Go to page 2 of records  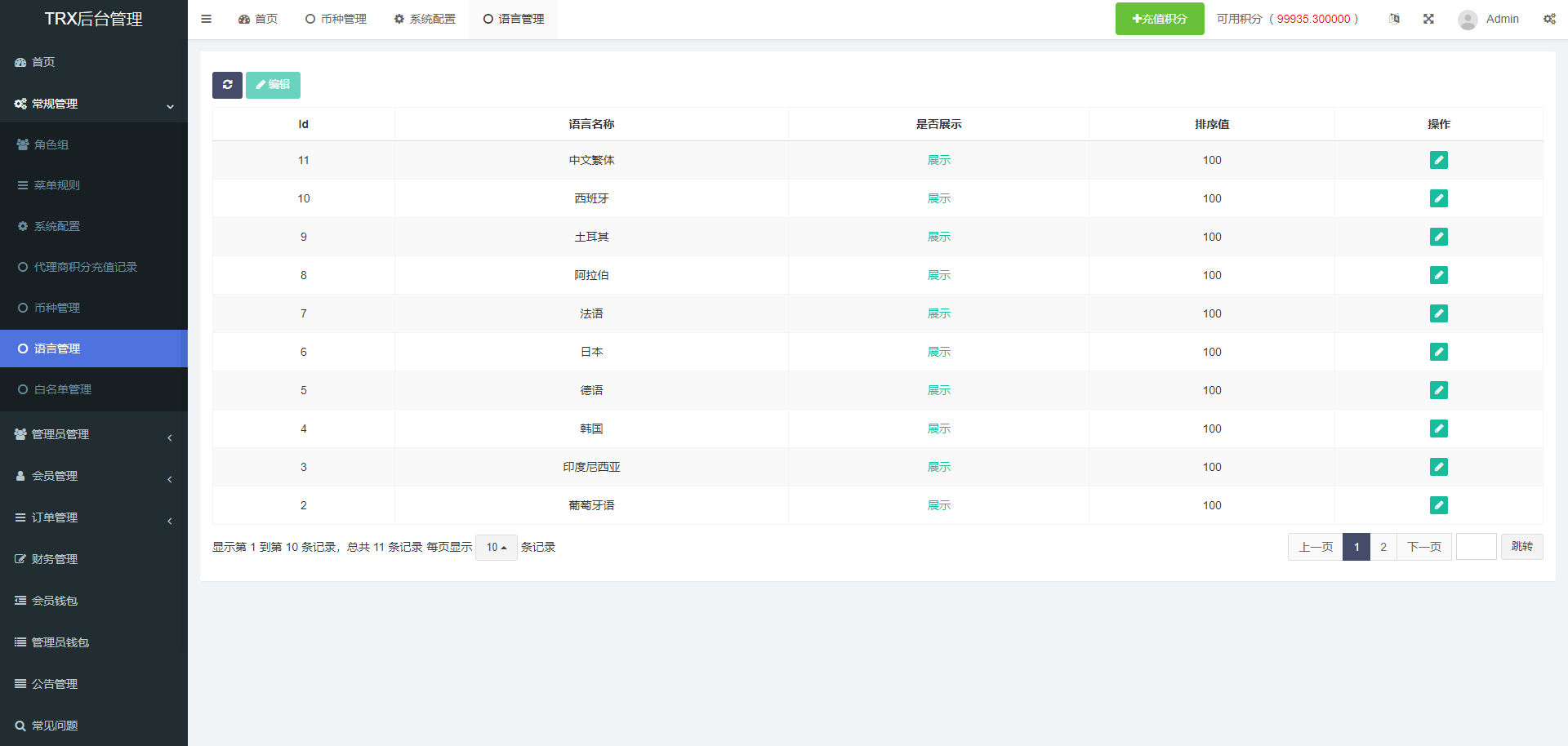coord(1383,547)
